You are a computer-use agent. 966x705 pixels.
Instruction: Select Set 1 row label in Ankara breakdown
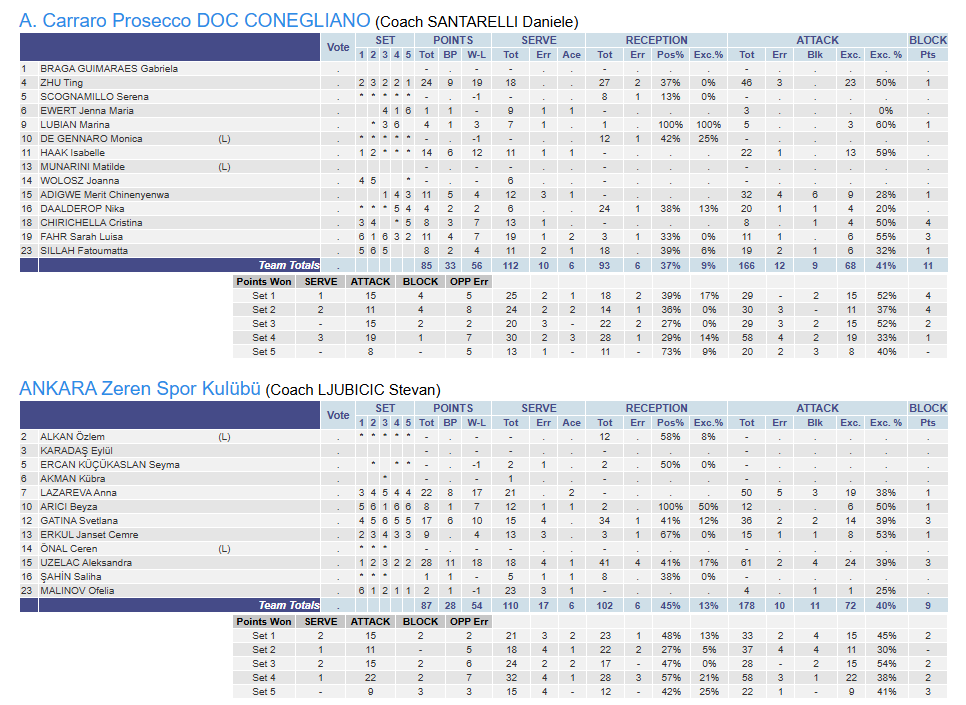pos(264,636)
